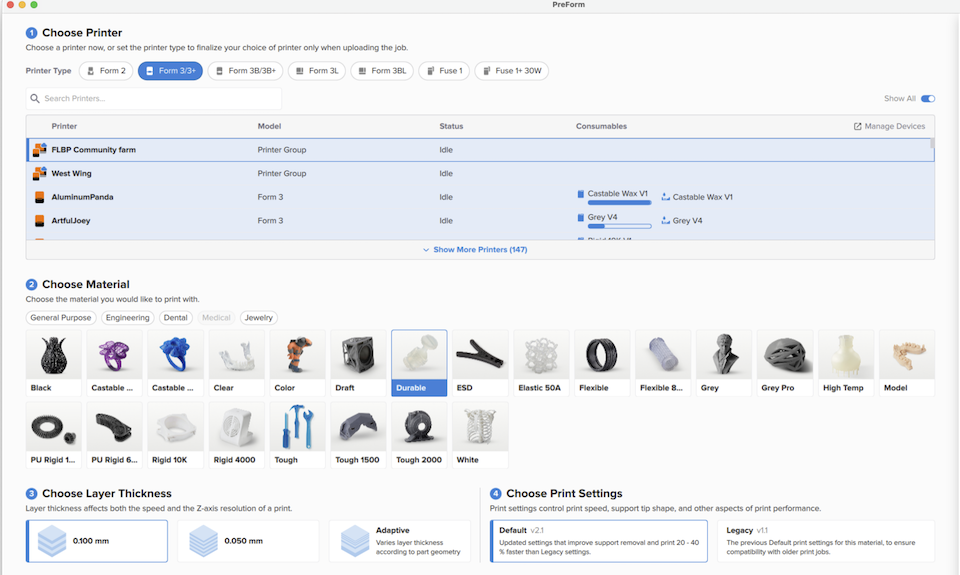960x575 pixels.
Task: Select the Durable resin material
Action: click(419, 363)
